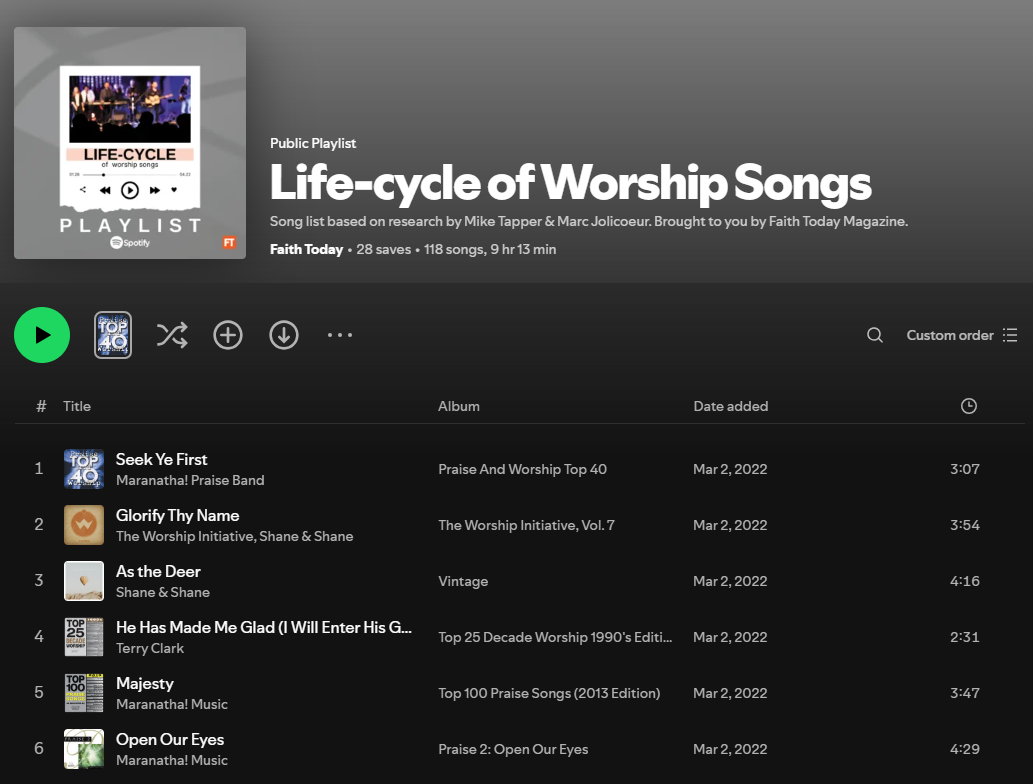Click the # column header

tap(41, 406)
